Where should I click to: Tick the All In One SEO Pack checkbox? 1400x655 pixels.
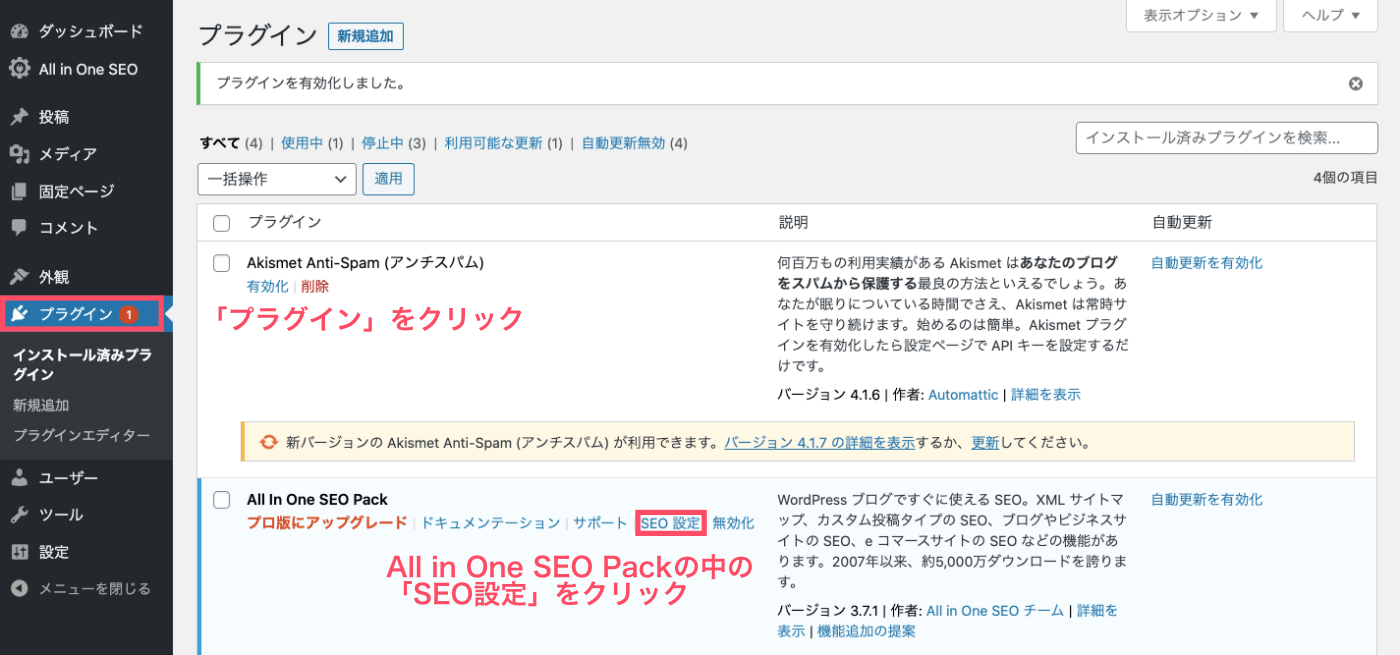point(222,500)
